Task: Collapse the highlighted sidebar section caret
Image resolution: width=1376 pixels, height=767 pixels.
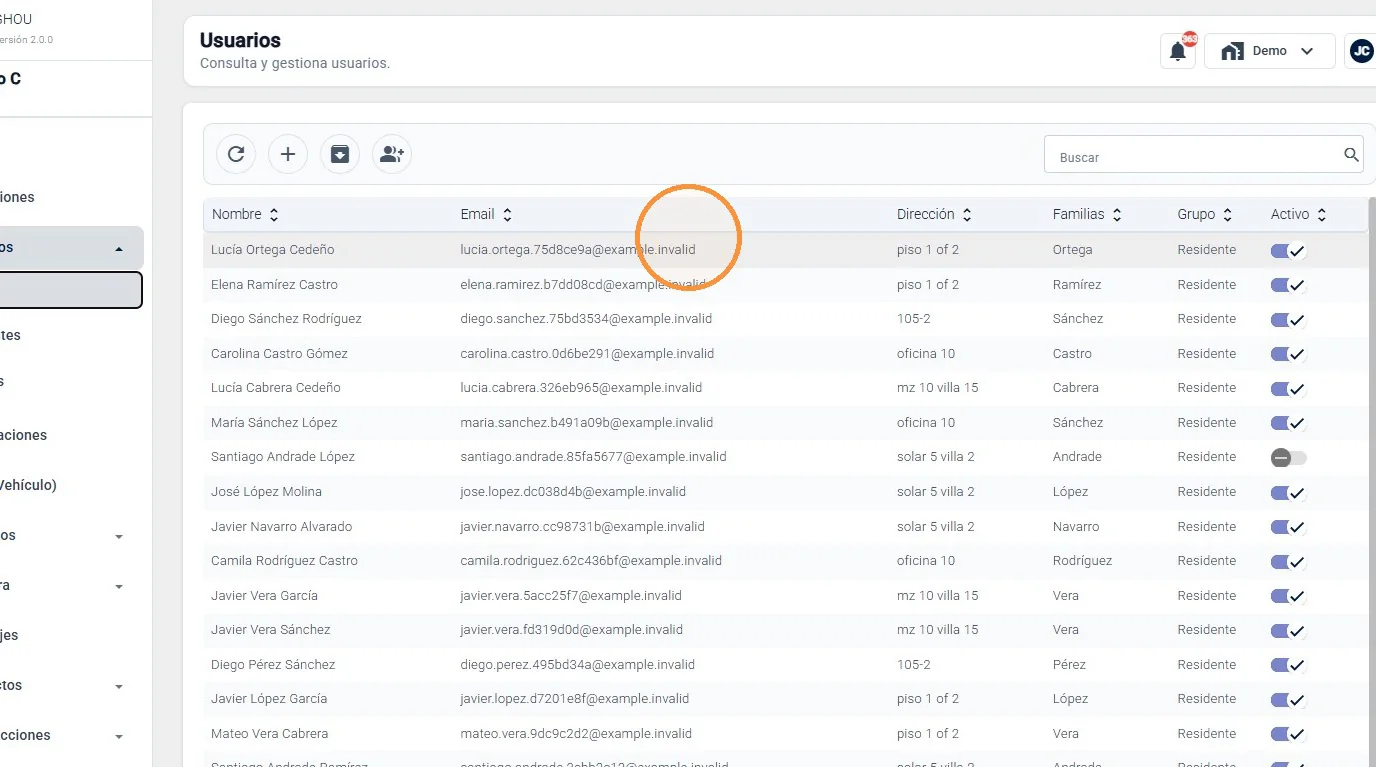Action: click(119, 249)
